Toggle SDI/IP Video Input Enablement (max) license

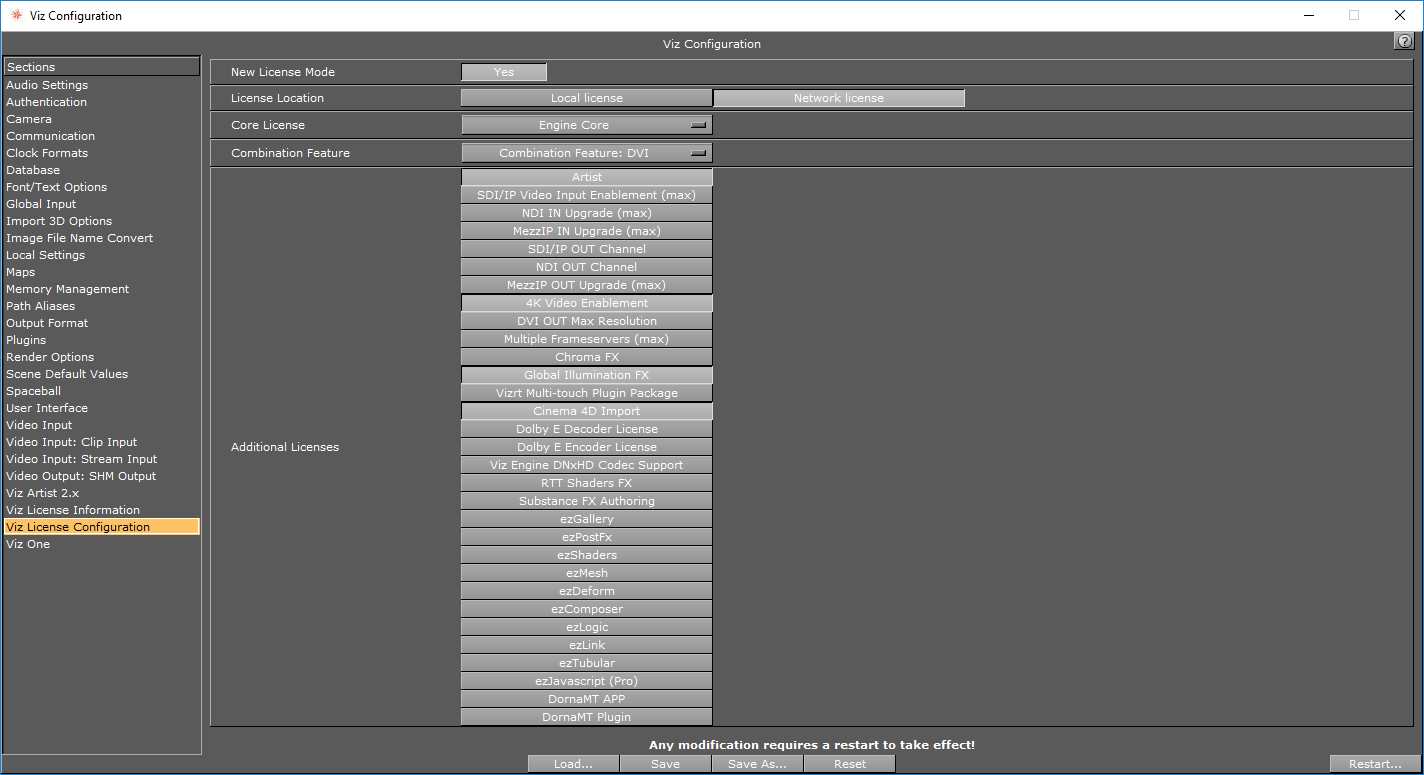coord(587,195)
